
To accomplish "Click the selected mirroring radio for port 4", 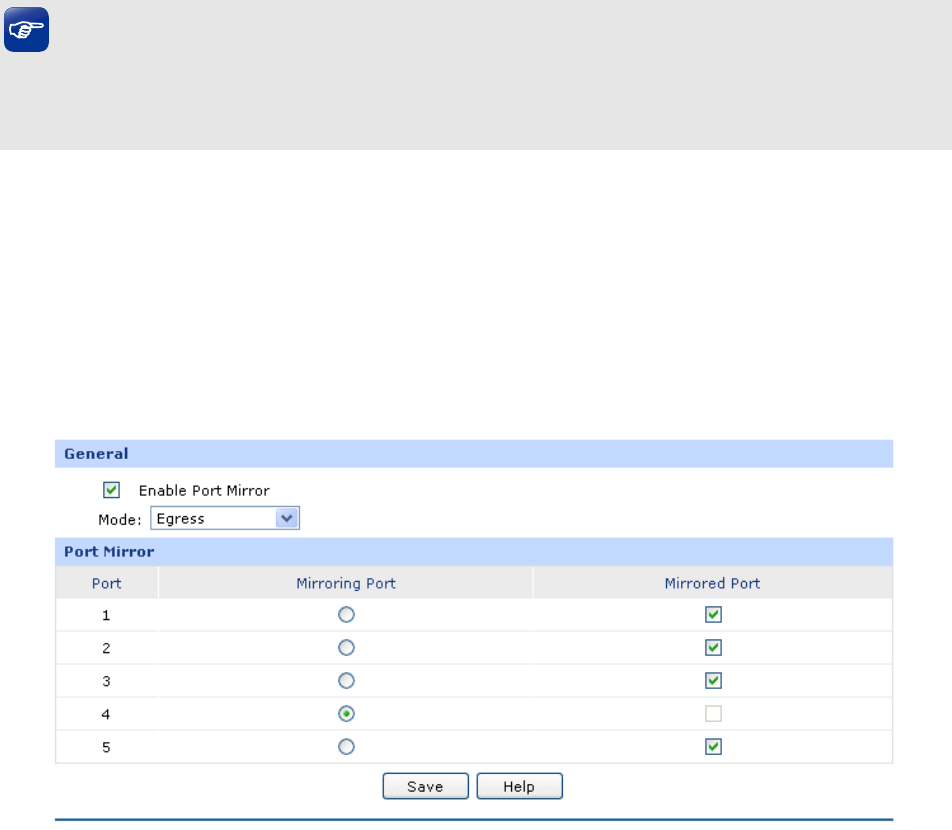I will click(x=346, y=714).
